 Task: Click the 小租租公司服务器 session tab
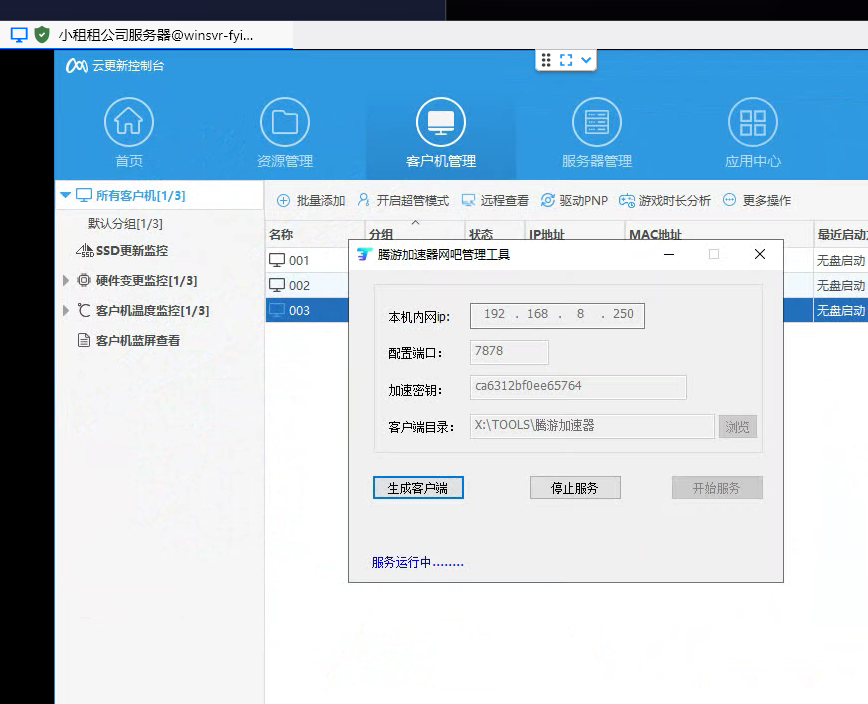pos(147,35)
